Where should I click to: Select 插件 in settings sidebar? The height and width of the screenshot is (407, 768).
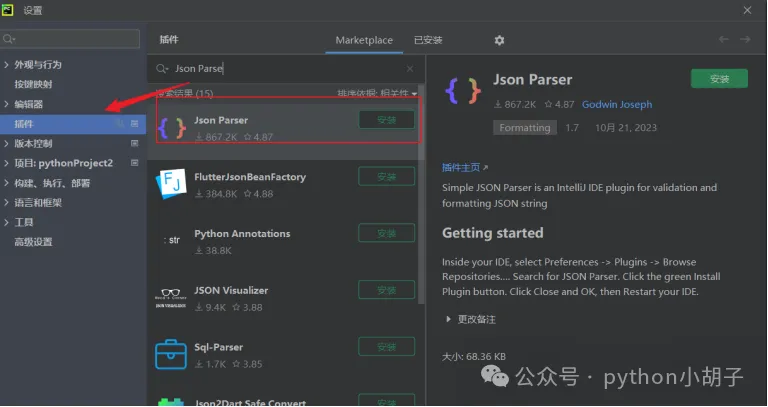click(x=73, y=124)
